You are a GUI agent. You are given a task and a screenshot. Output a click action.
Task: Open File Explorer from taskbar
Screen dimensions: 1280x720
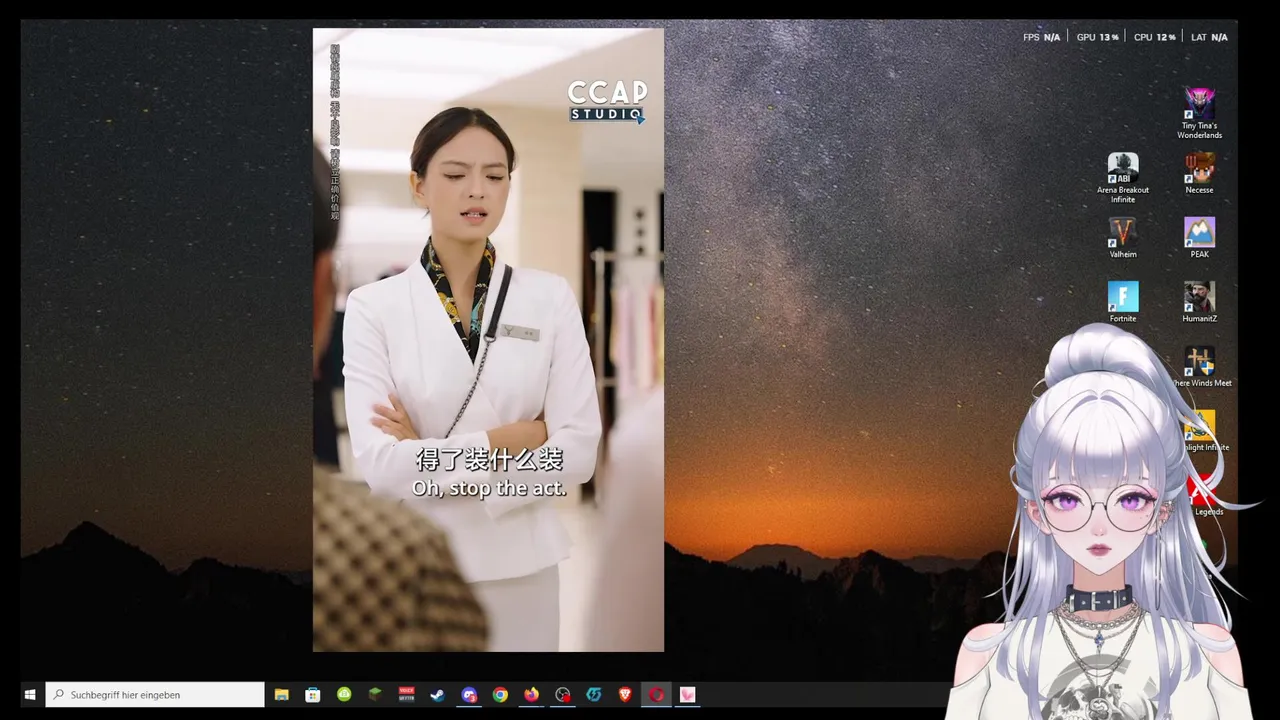(x=282, y=694)
